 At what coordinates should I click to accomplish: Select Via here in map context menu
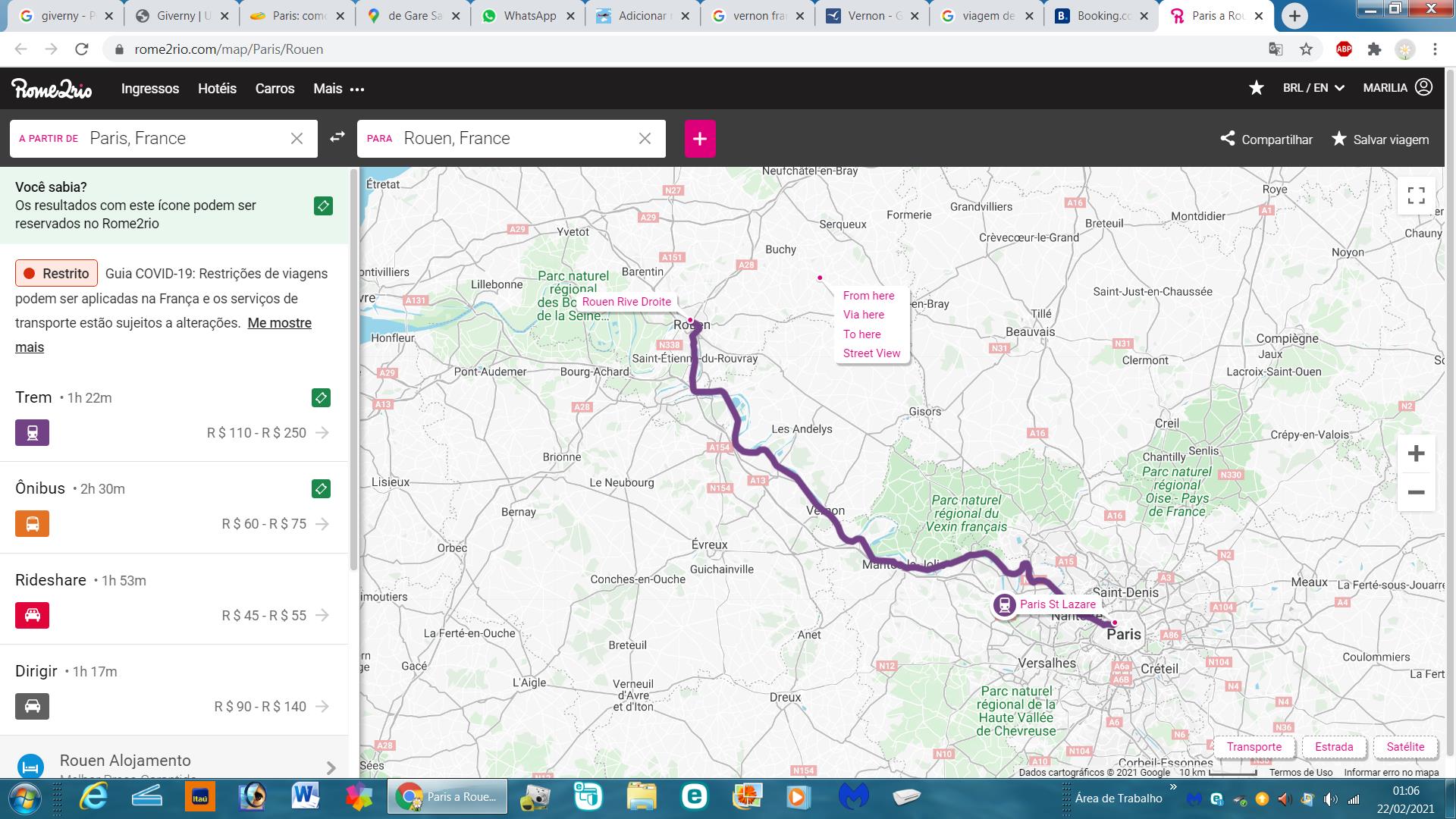point(864,315)
